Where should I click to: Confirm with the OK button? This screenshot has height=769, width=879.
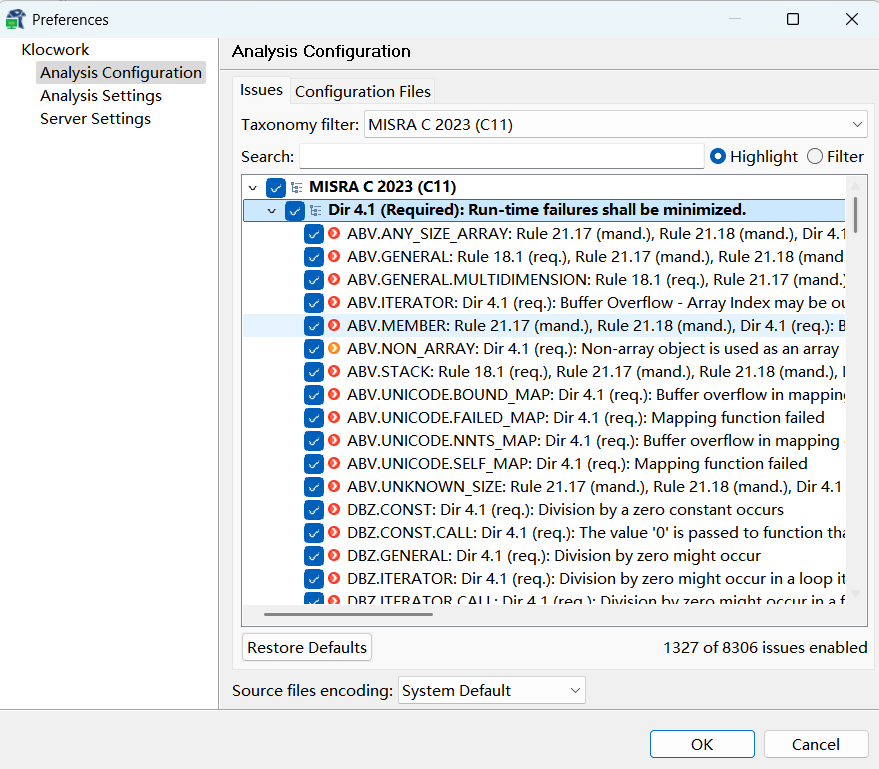[702, 744]
